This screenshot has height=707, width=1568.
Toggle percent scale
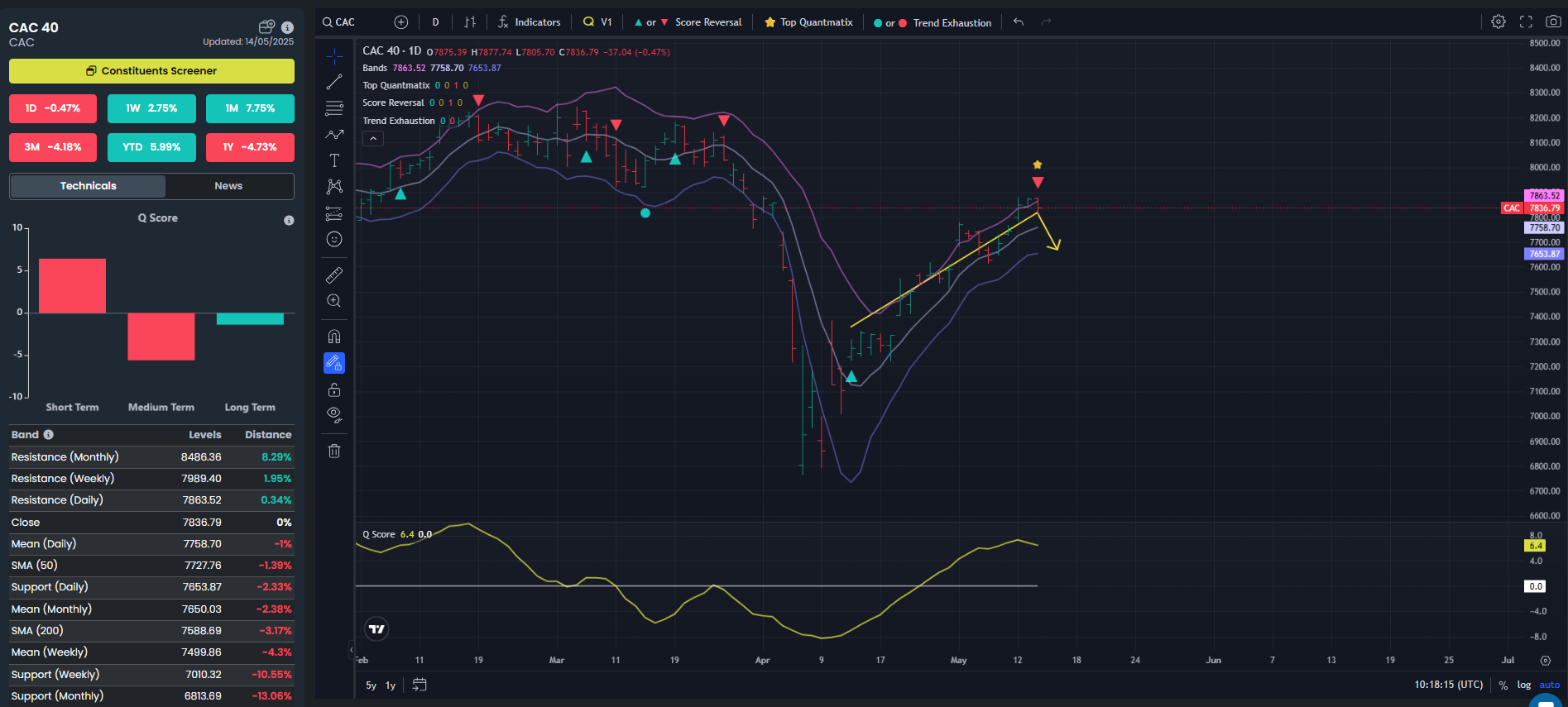tap(1503, 686)
